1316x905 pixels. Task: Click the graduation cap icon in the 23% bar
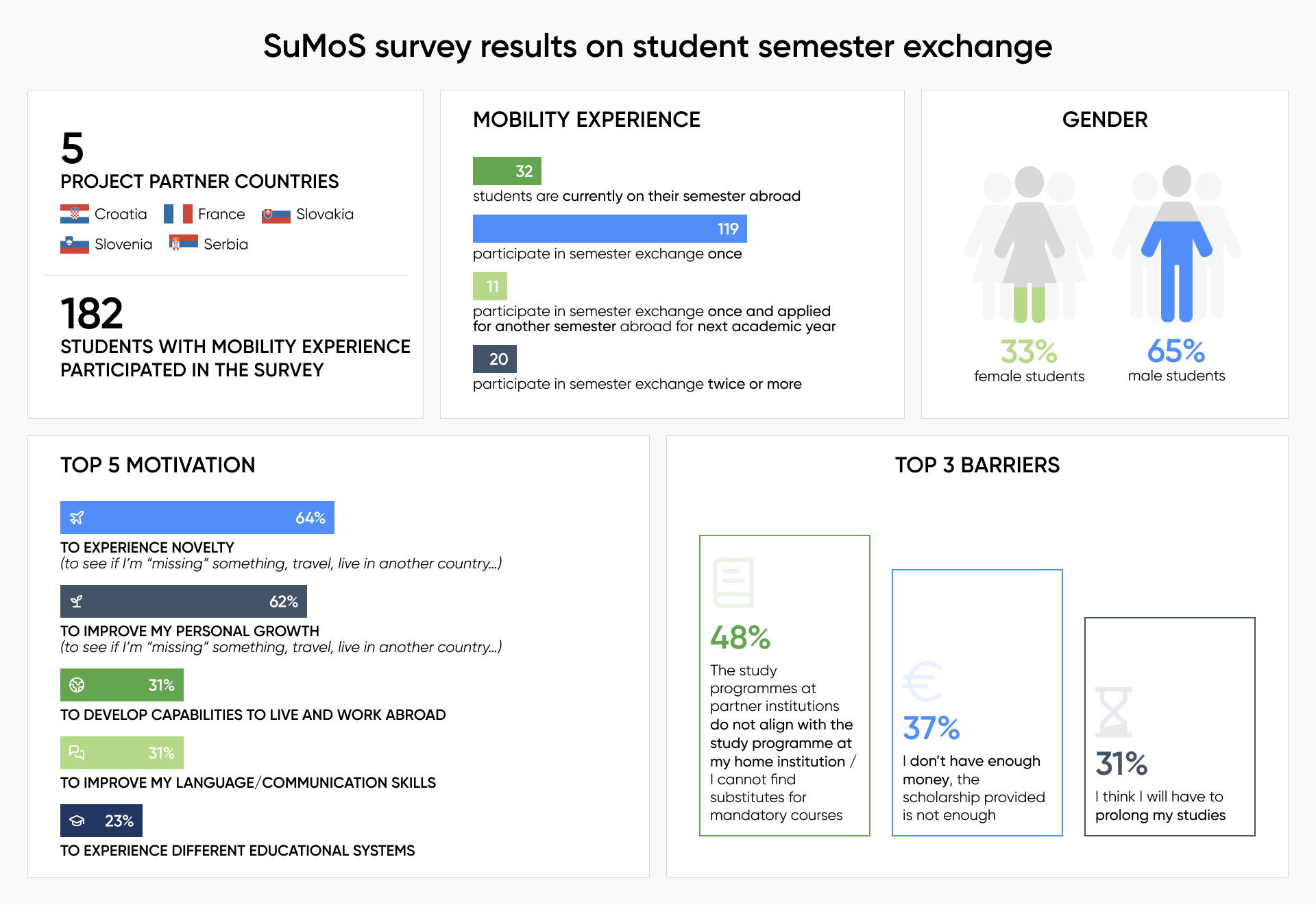pos(77,821)
